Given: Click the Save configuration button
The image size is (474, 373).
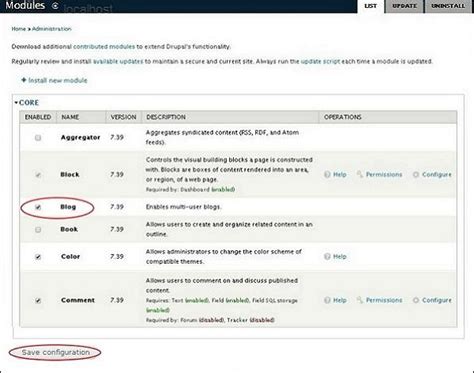Looking at the screenshot, I should [55, 352].
